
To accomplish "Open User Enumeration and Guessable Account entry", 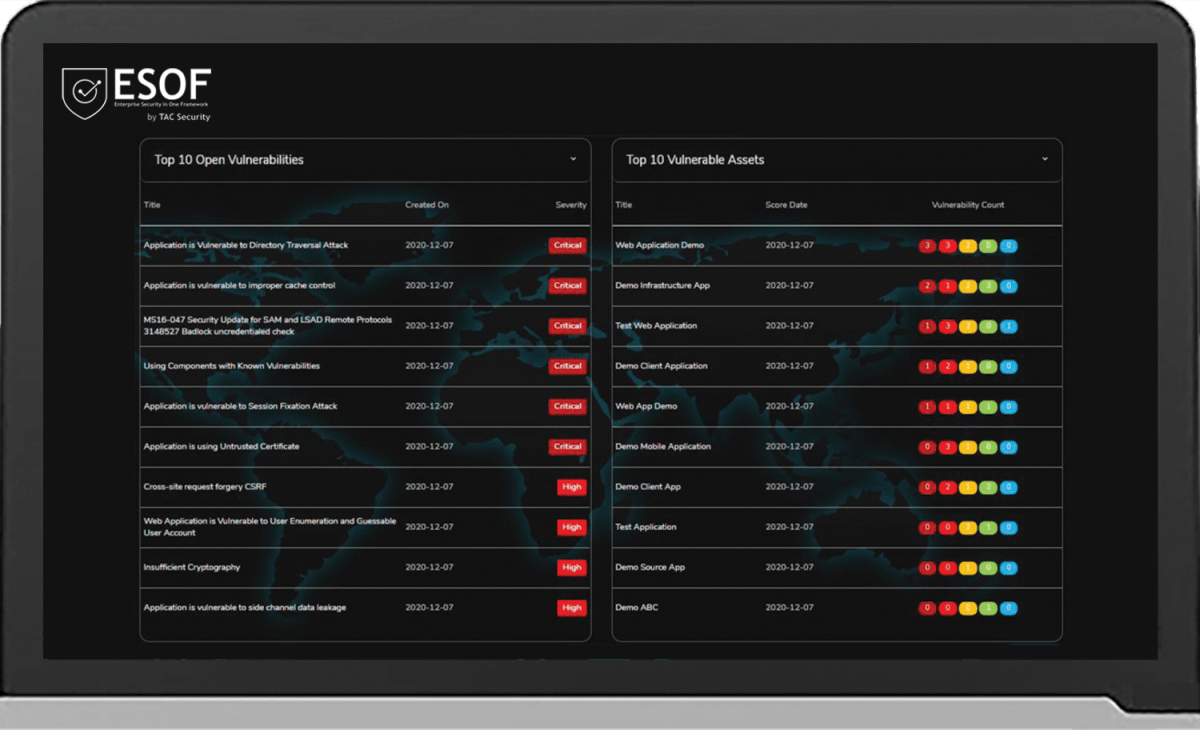I will [270, 527].
